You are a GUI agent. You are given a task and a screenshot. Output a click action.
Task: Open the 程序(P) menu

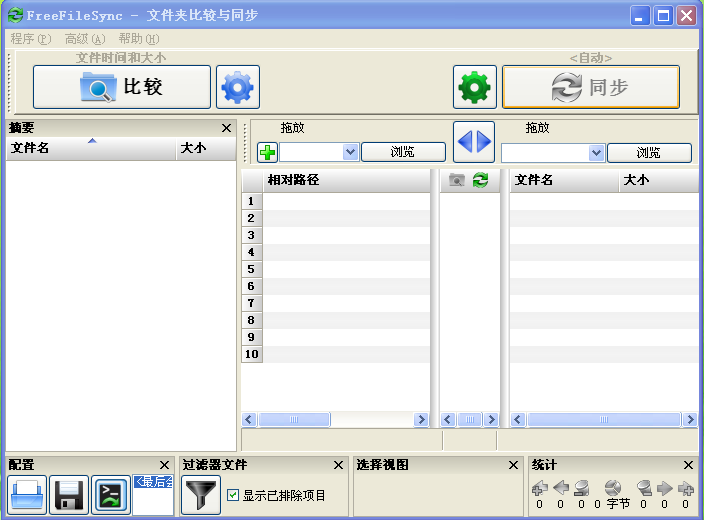coord(31,39)
